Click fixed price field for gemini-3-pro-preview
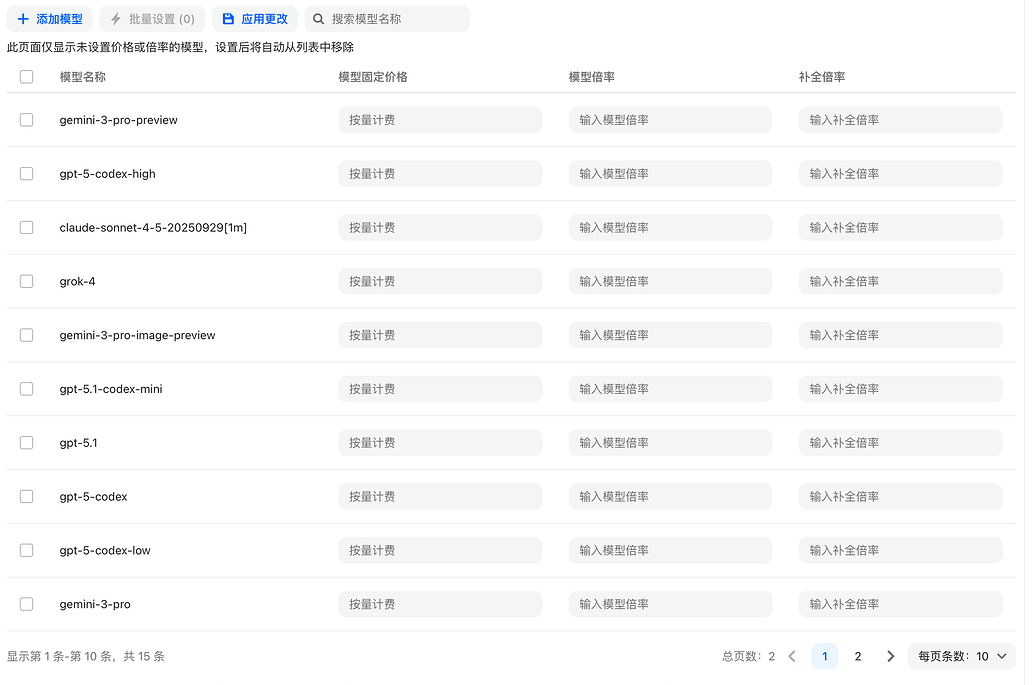 [x=440, y=120]
